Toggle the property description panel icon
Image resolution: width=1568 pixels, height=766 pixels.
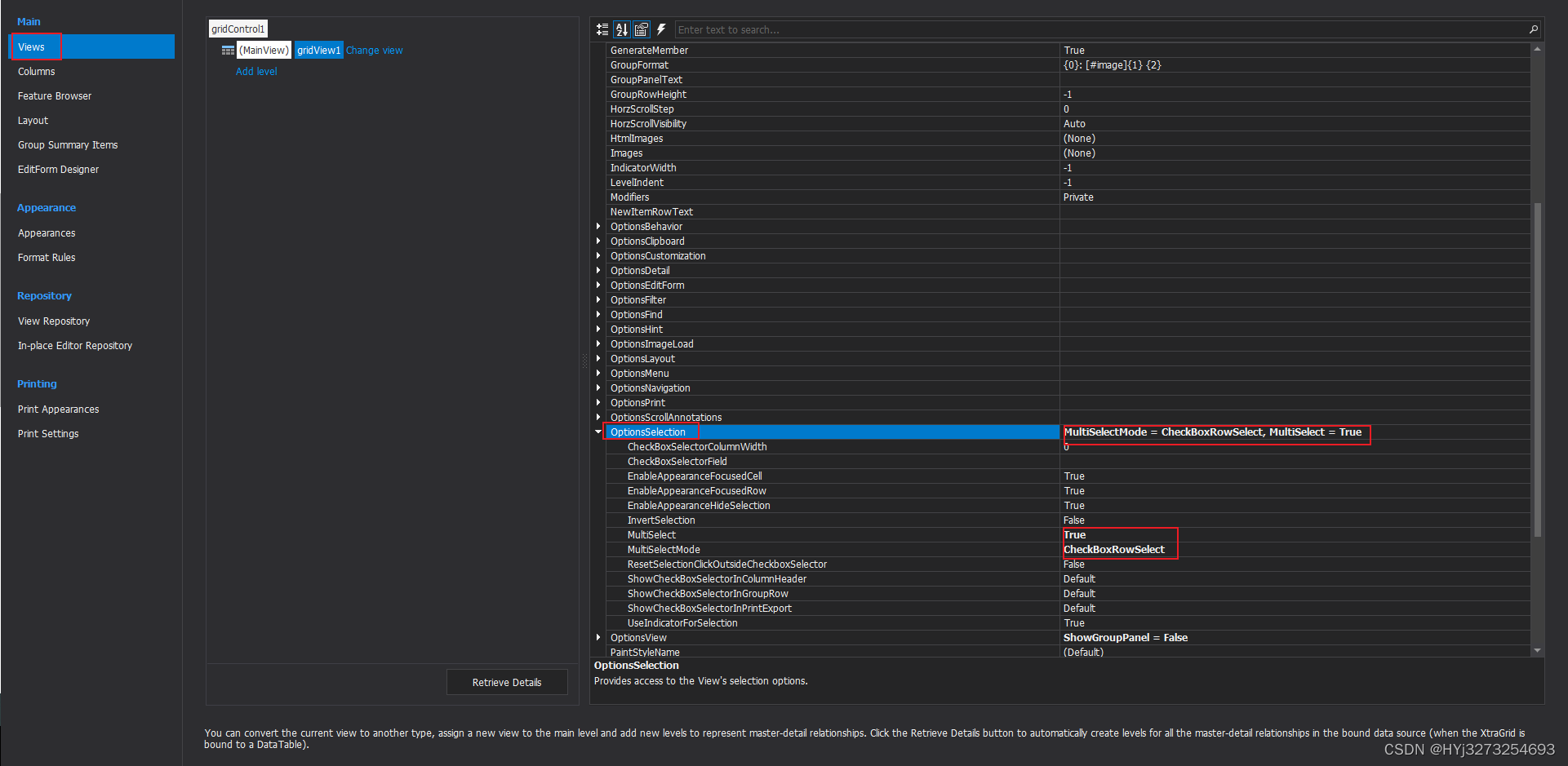[x=642, y=29]
